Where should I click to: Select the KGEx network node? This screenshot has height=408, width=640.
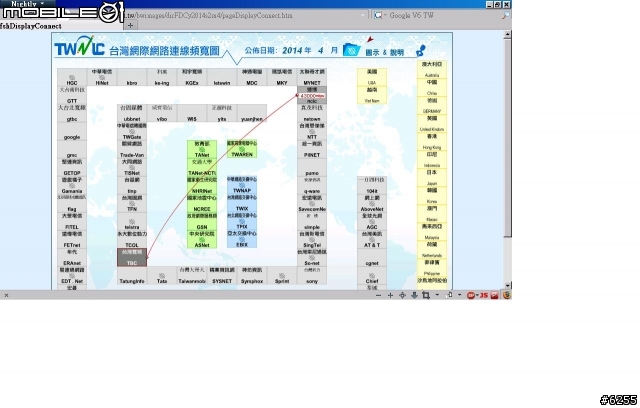(x=192, y=77)
